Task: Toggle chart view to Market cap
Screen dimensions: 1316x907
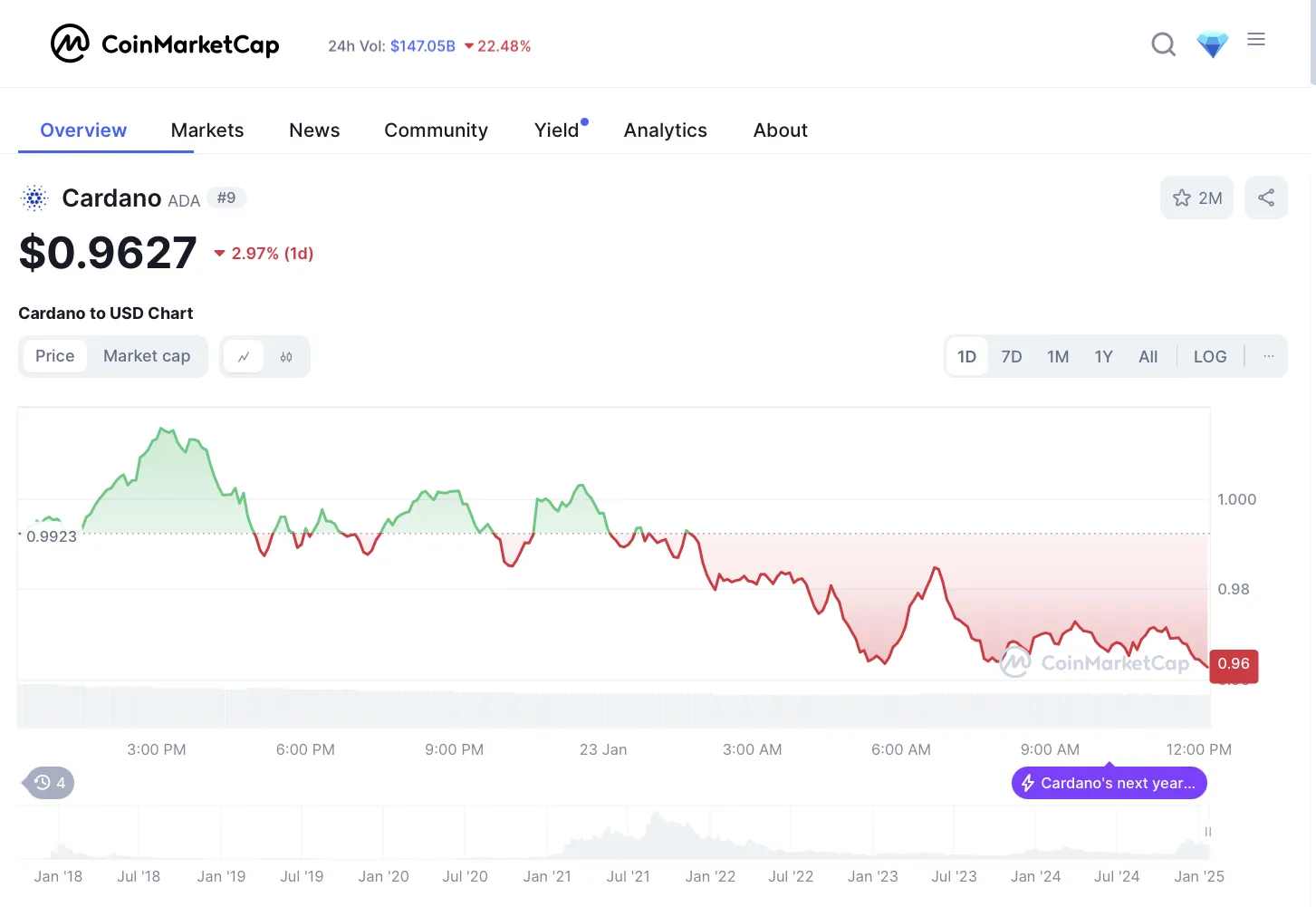Action: [147, 356]
